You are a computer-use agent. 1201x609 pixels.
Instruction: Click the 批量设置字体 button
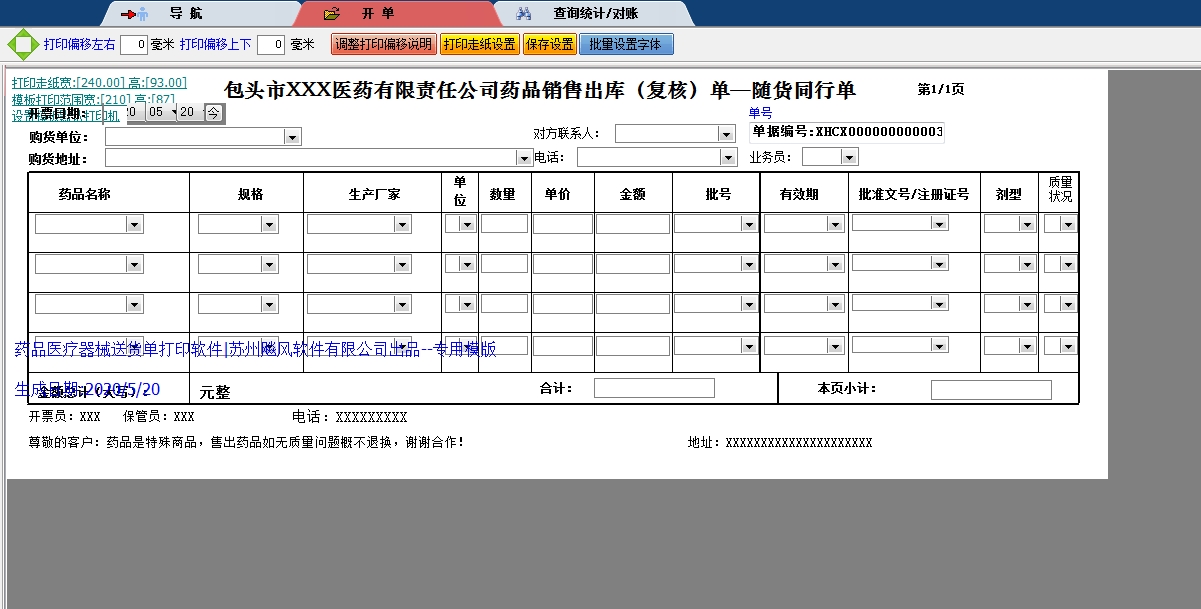tap(626, 45)
